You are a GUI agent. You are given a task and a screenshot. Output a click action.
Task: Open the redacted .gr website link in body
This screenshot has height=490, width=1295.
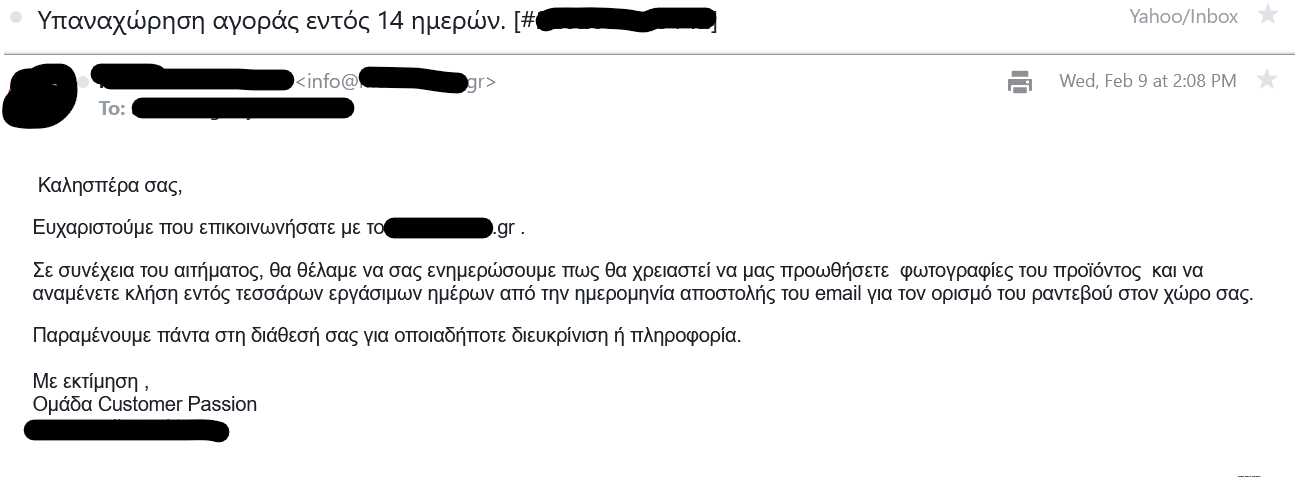click(x=451, y=228)
